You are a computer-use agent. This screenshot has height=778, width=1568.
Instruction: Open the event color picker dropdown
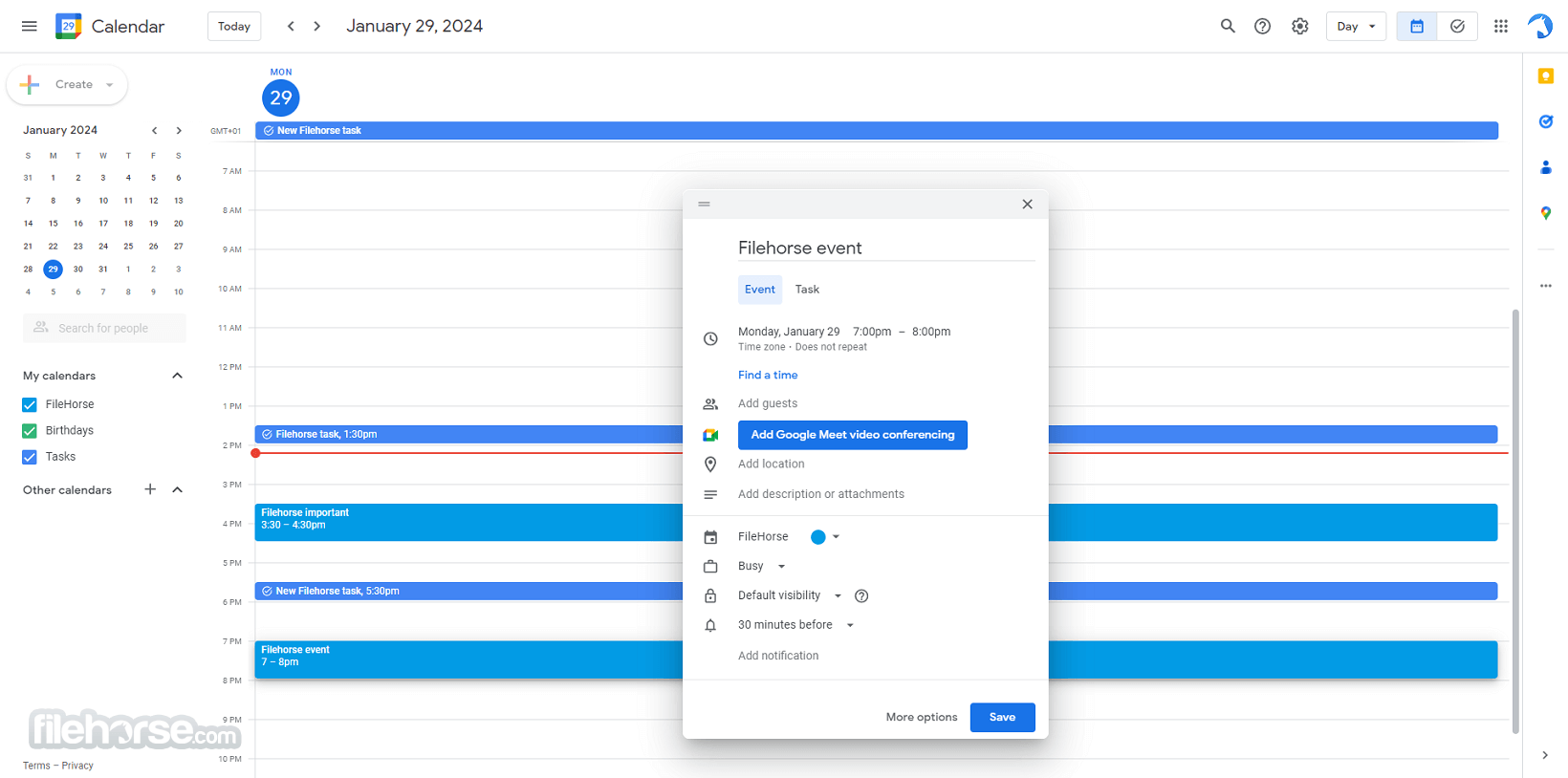[824, 537]
